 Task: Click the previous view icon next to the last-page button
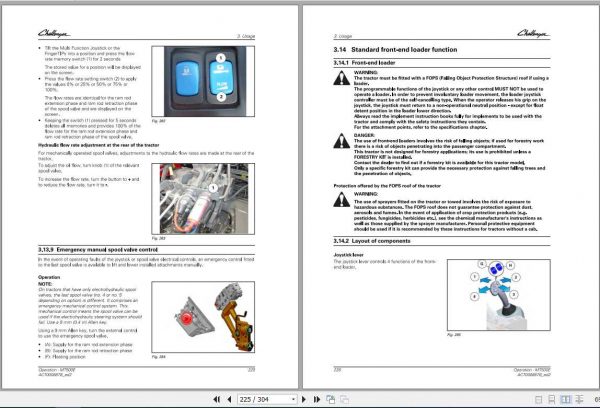331,399
